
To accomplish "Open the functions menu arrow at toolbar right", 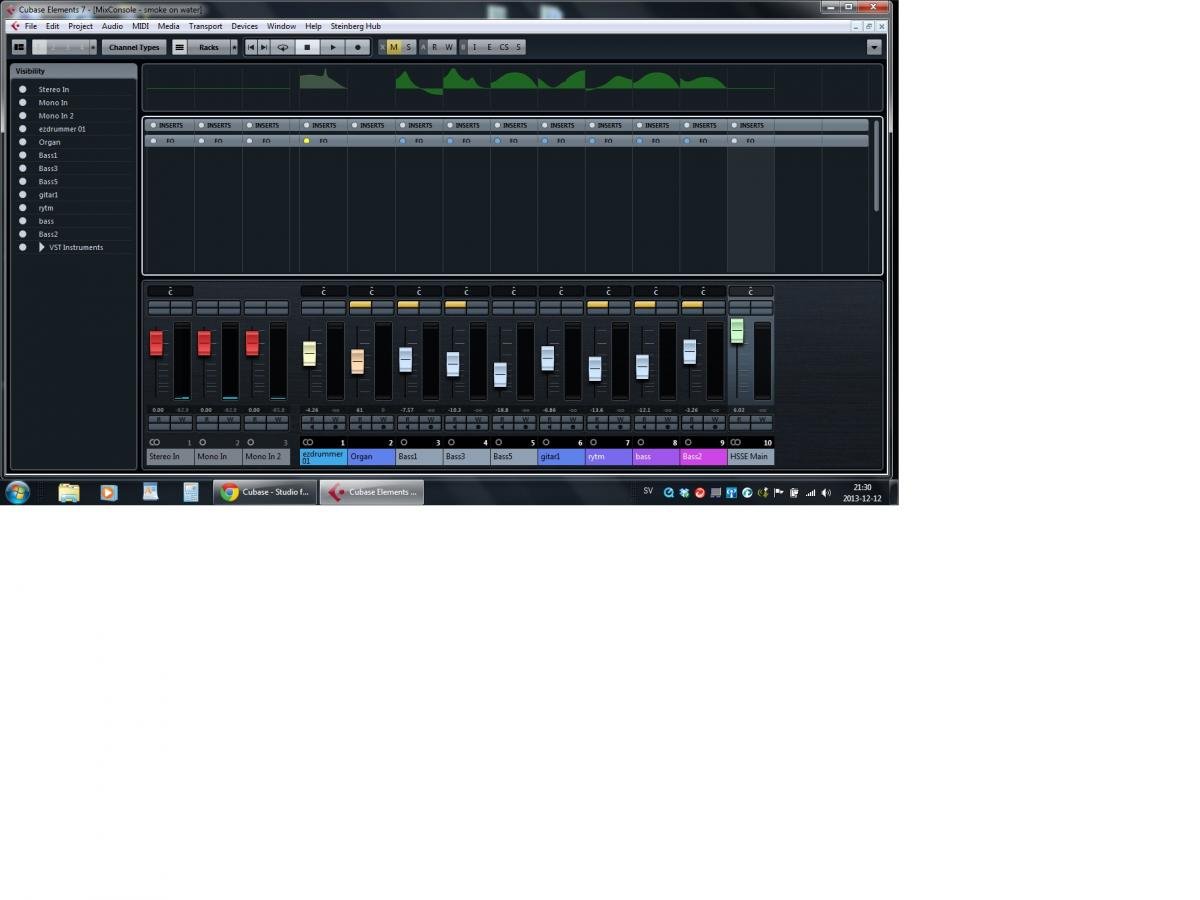I will click(874, 47).
